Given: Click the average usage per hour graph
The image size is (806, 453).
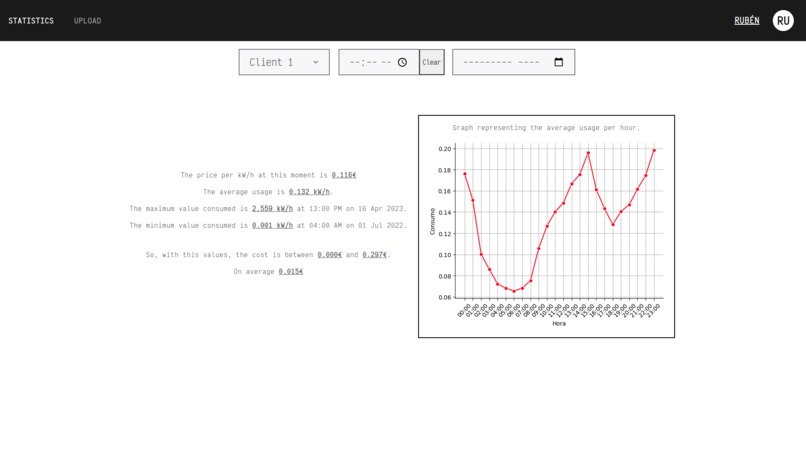Looking at the screenshot, I should [x=546, y=226].
